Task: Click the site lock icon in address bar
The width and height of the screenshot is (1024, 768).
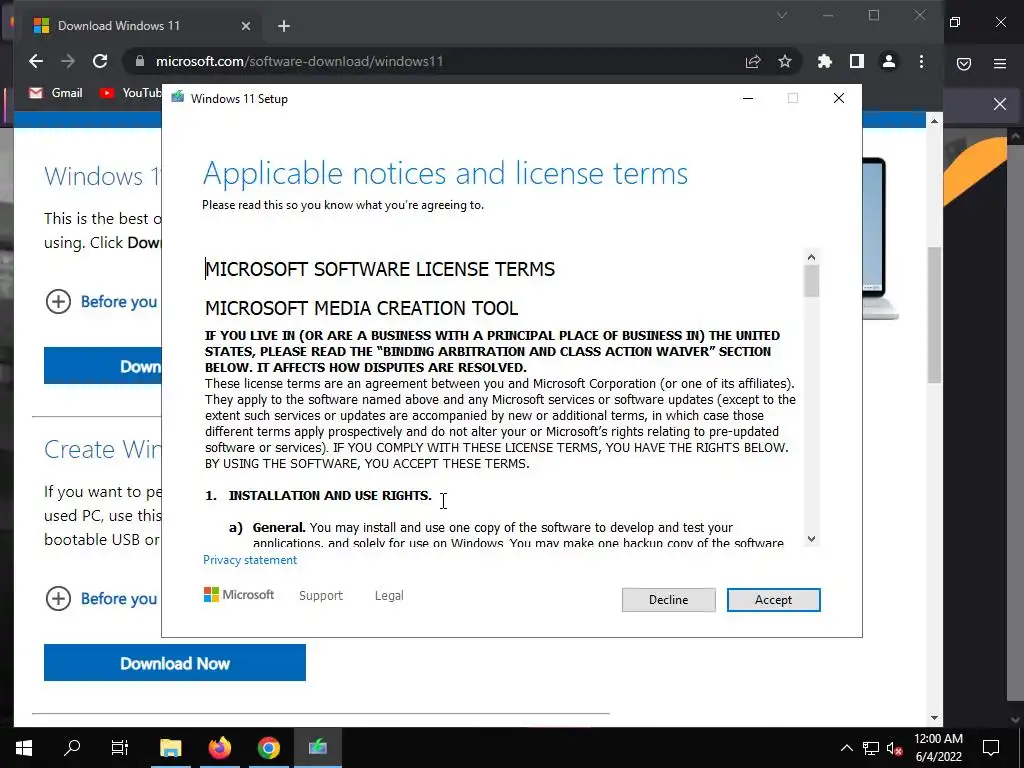Action: 139,61
